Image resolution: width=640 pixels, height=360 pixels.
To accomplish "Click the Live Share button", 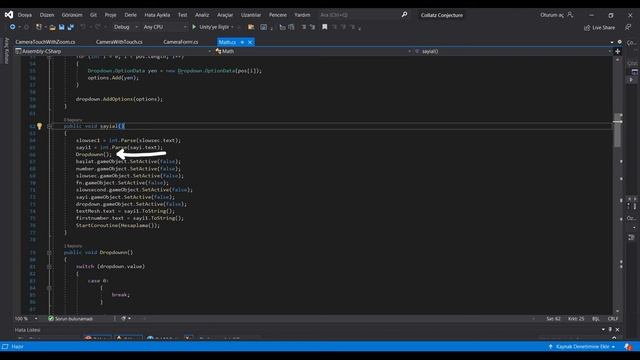I will click(x=599, y=27).
